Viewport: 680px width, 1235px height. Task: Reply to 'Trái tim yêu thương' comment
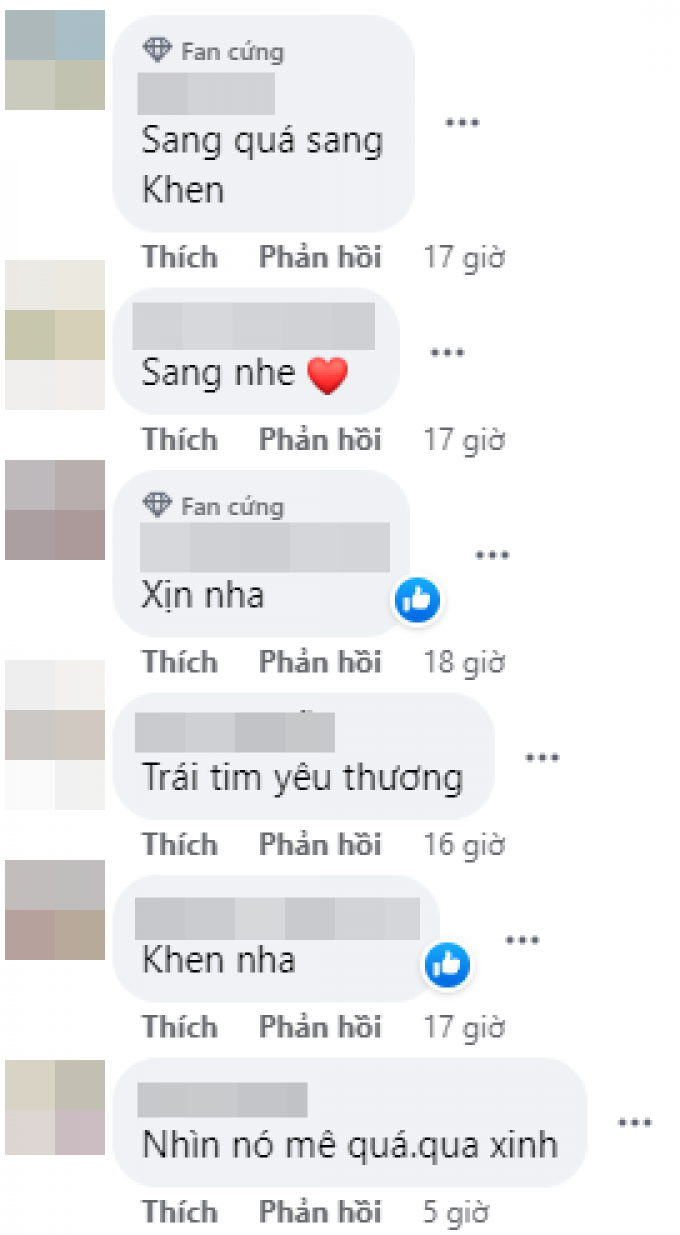tap(320, 845)
